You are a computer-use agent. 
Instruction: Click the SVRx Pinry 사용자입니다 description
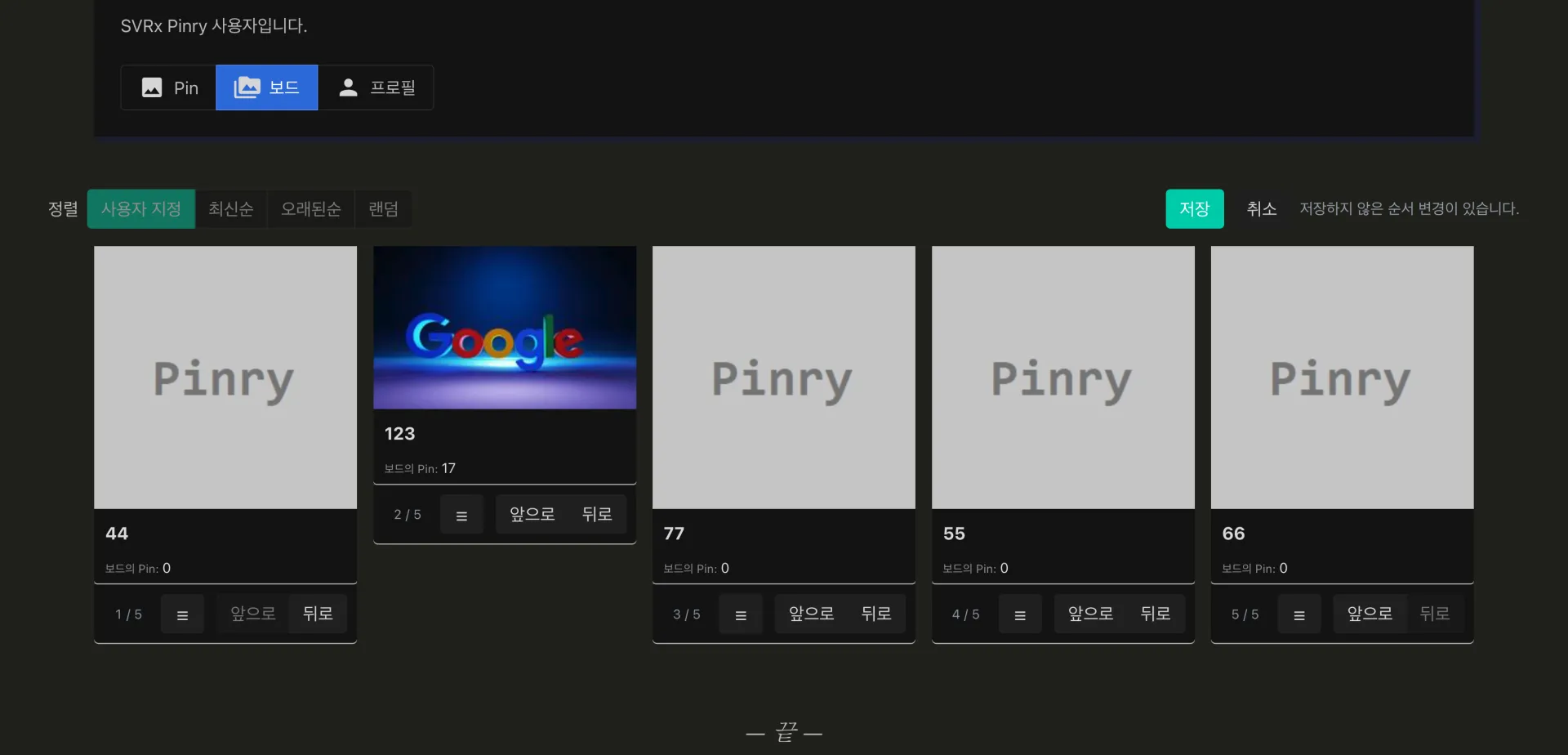(x=214, y=26)
